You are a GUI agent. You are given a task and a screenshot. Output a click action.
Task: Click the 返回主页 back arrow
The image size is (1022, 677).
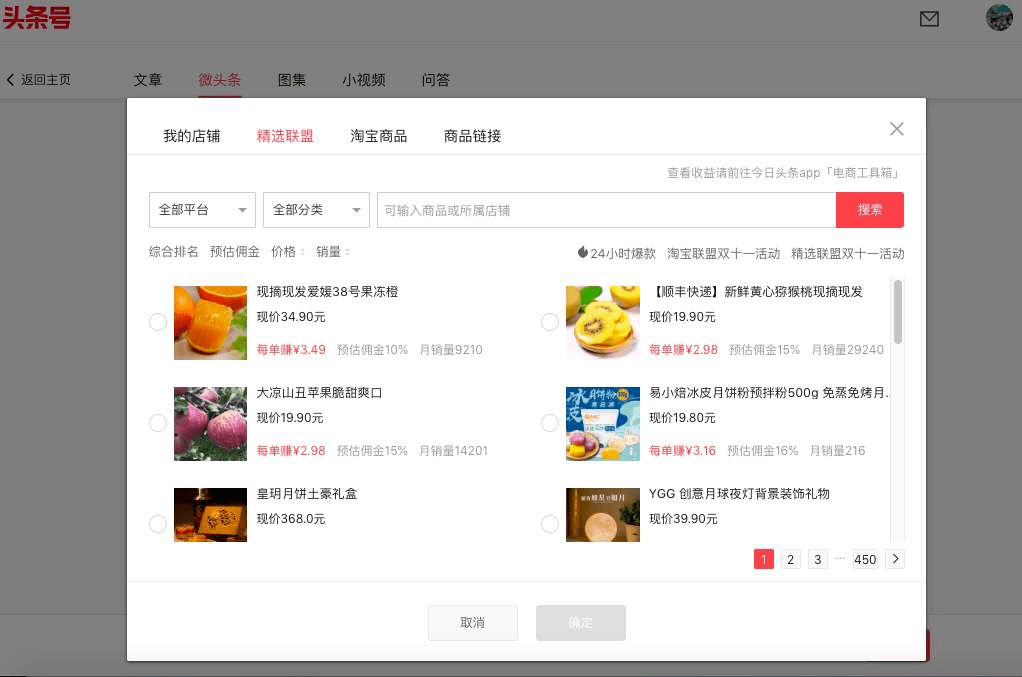[10, 79]
